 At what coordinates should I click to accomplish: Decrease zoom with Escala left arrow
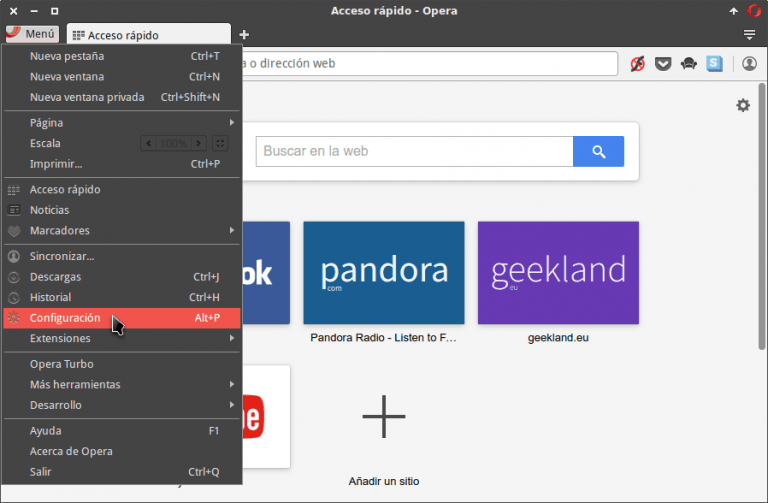tap(149, 143)
